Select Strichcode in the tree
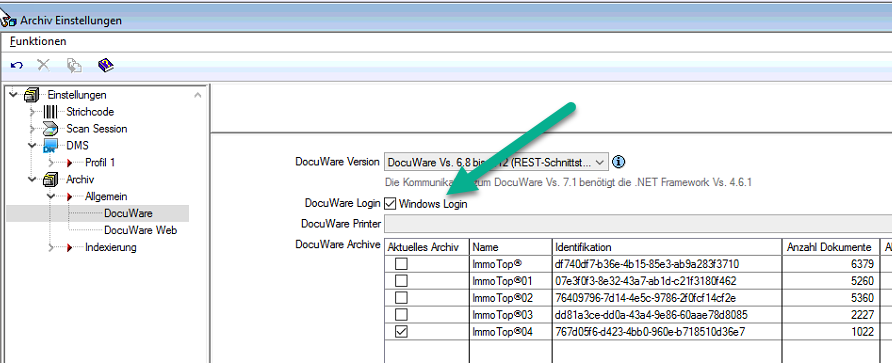892x363 pixels. pyautogui.click(x=90, y=112)
